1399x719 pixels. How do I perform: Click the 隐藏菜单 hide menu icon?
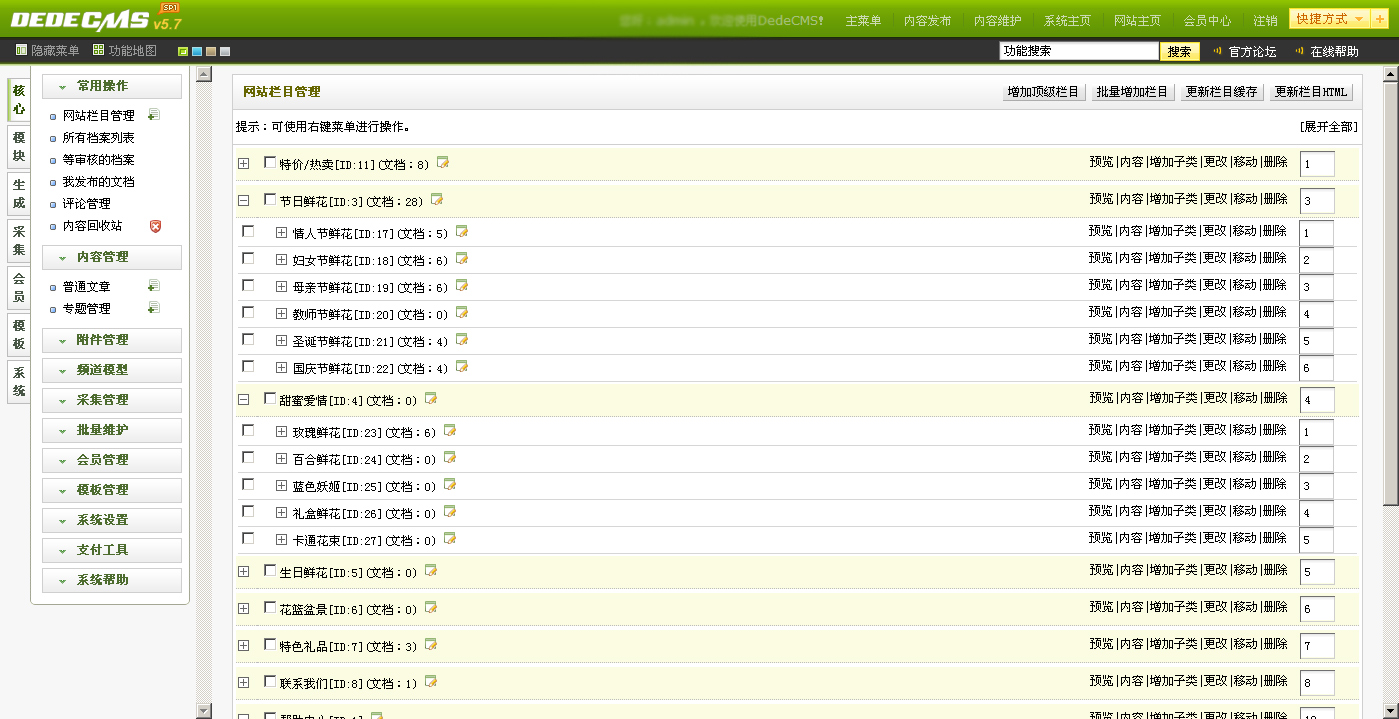click(22, 50)
